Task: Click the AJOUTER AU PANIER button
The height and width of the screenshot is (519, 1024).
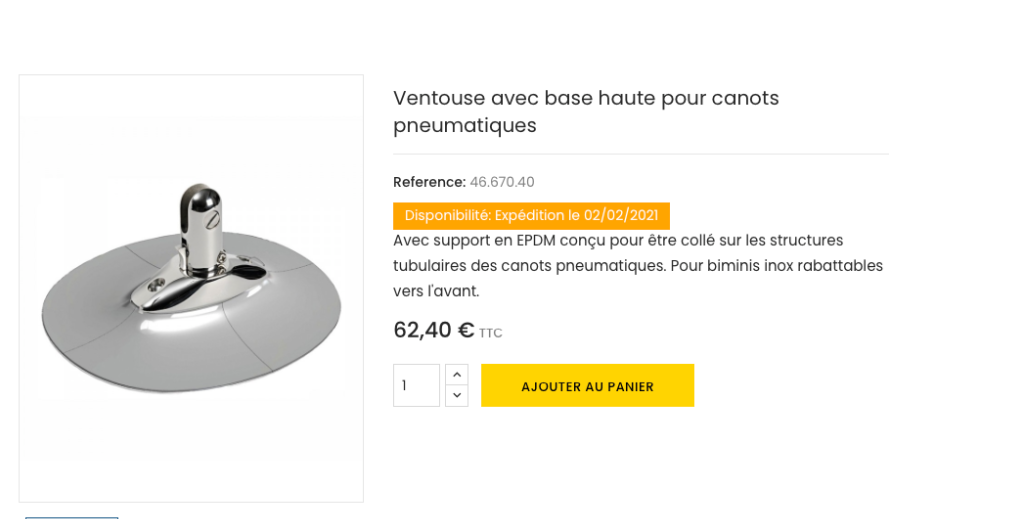Action: (587, 386)
